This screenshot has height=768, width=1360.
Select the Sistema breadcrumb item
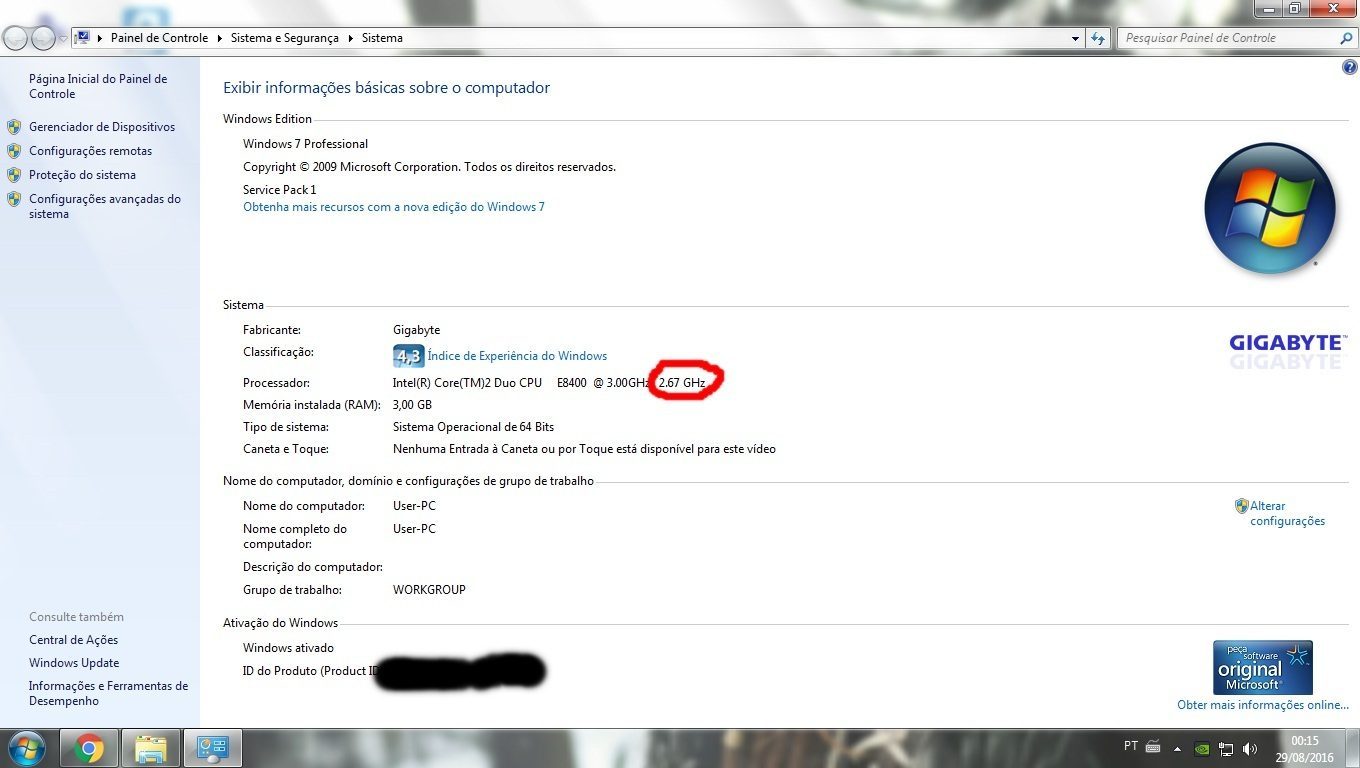382,38
